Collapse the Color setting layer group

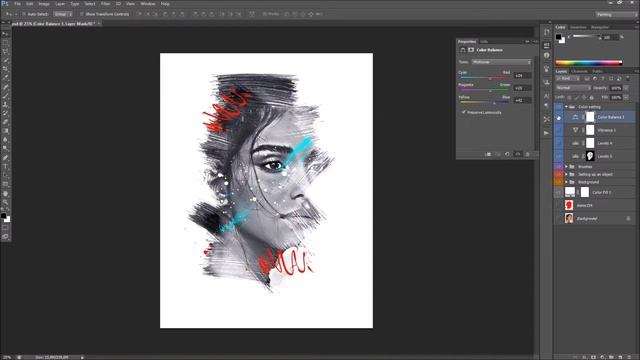coord(566,107)
